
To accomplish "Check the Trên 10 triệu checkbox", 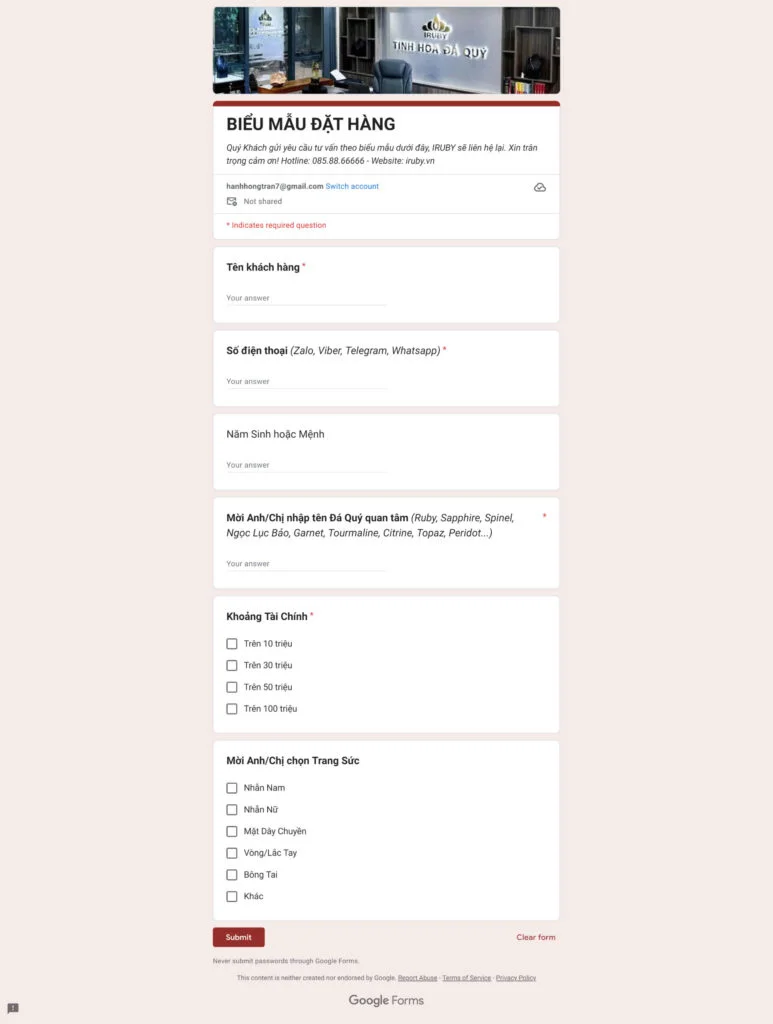I will point(232,644).
